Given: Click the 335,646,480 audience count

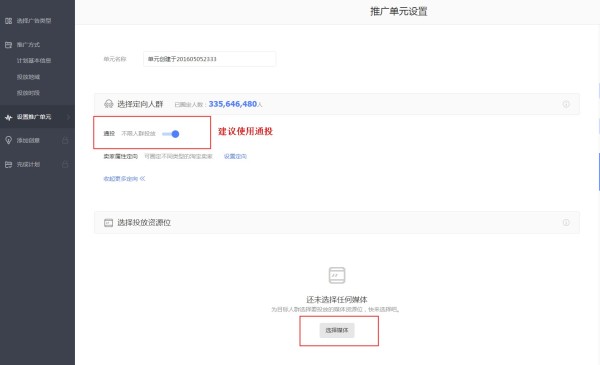Looking at the screenshot, I should click(x=233, y=104).
